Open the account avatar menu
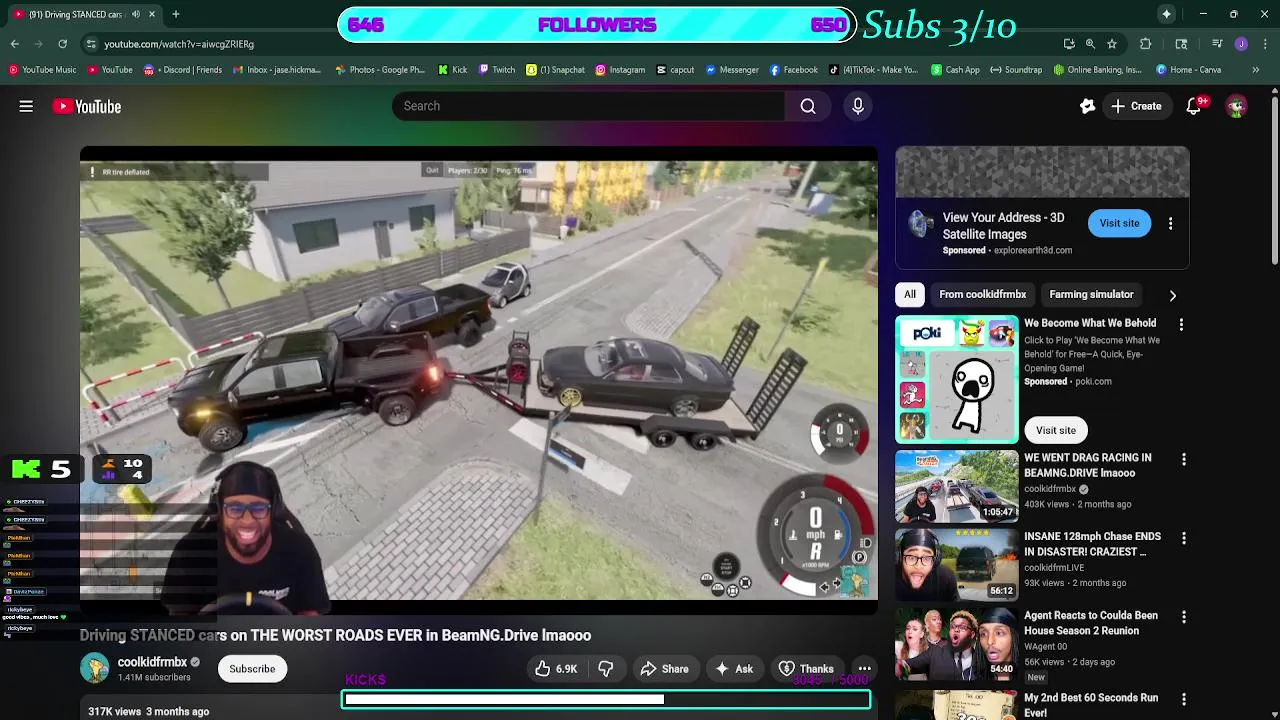 click(1236, 106)
